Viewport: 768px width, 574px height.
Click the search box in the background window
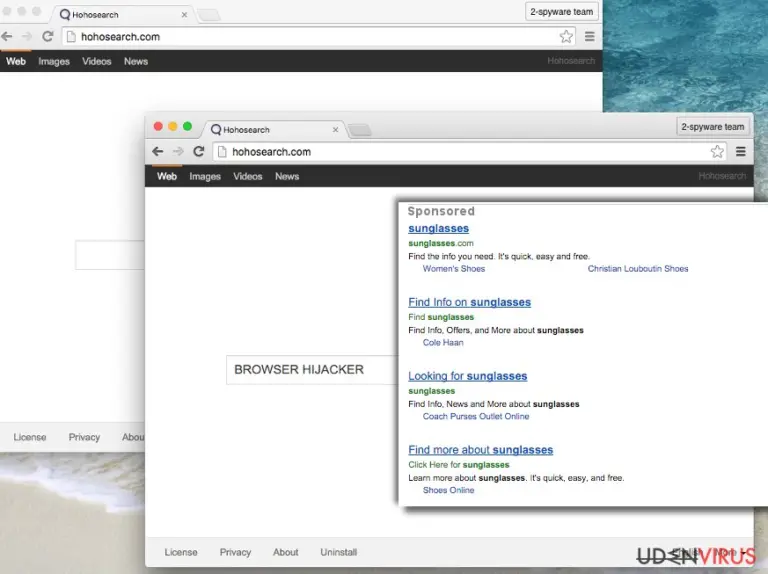coord(110,255)
